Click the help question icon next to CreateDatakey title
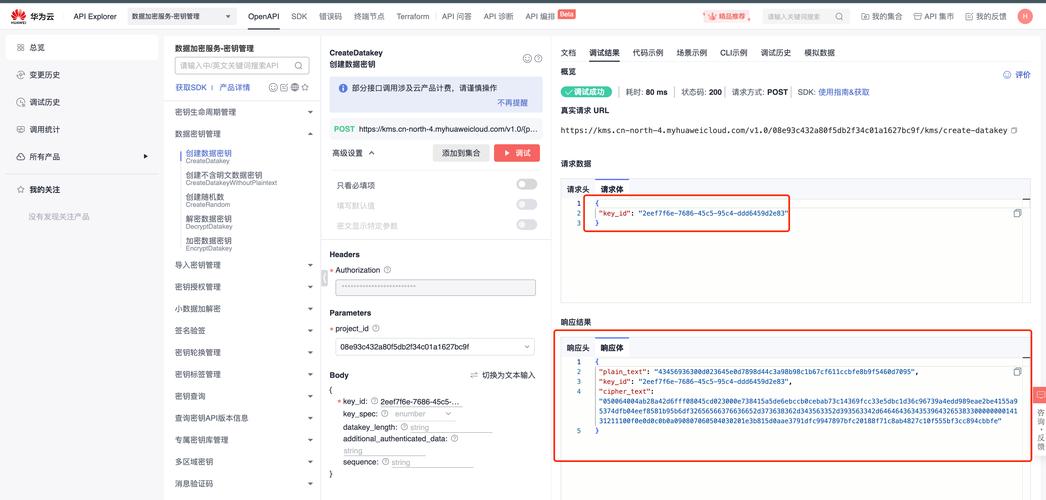 coord(538,59)
